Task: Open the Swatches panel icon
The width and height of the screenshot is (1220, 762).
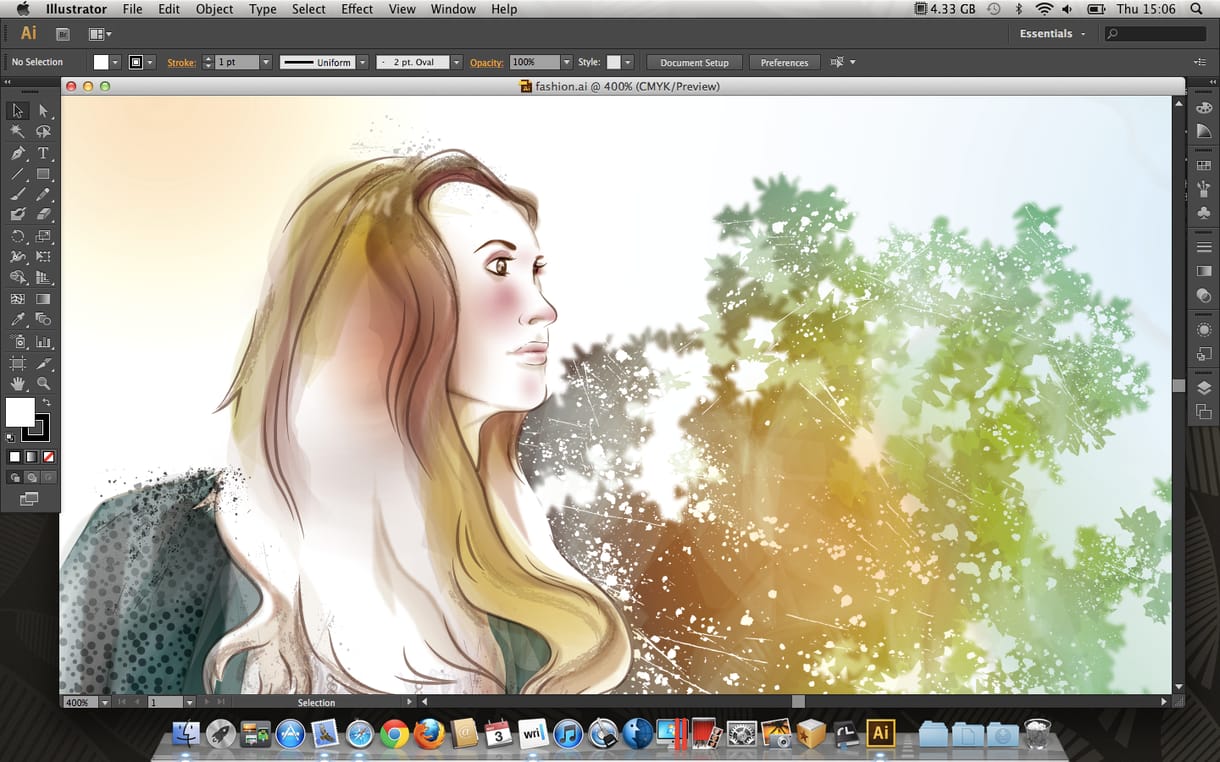Action: pyautogui.click(x=1204, y=166)
